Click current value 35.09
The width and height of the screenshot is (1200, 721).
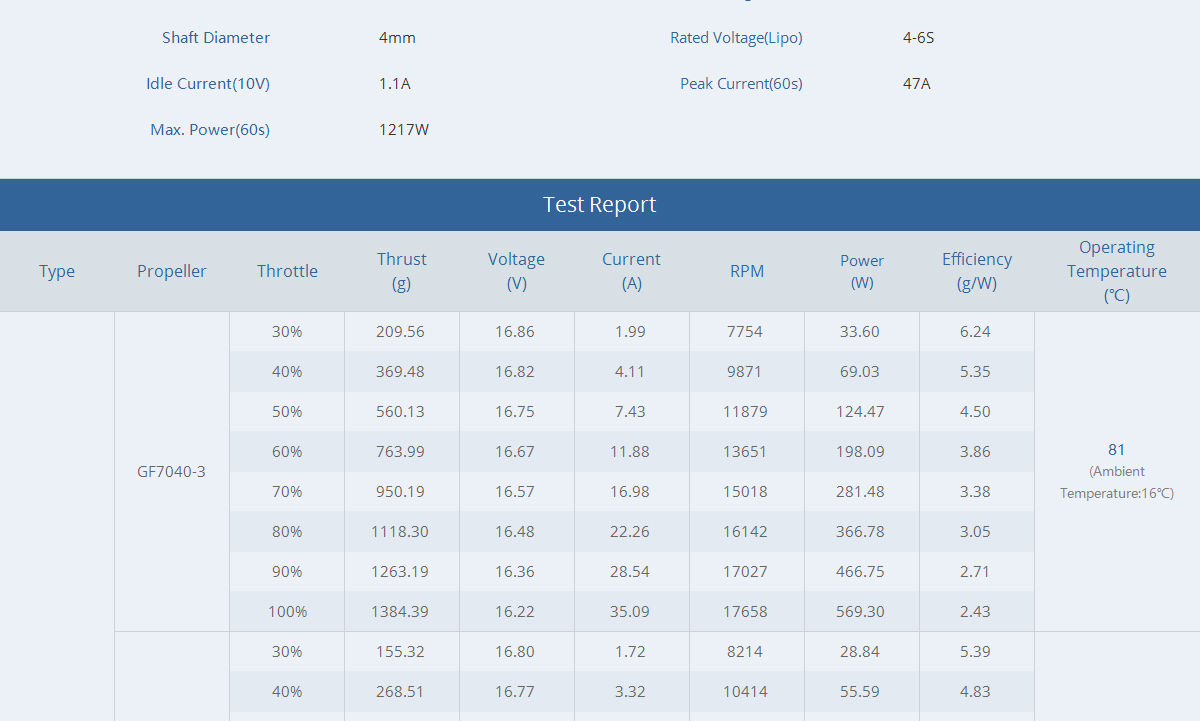(x=630, y=611)
